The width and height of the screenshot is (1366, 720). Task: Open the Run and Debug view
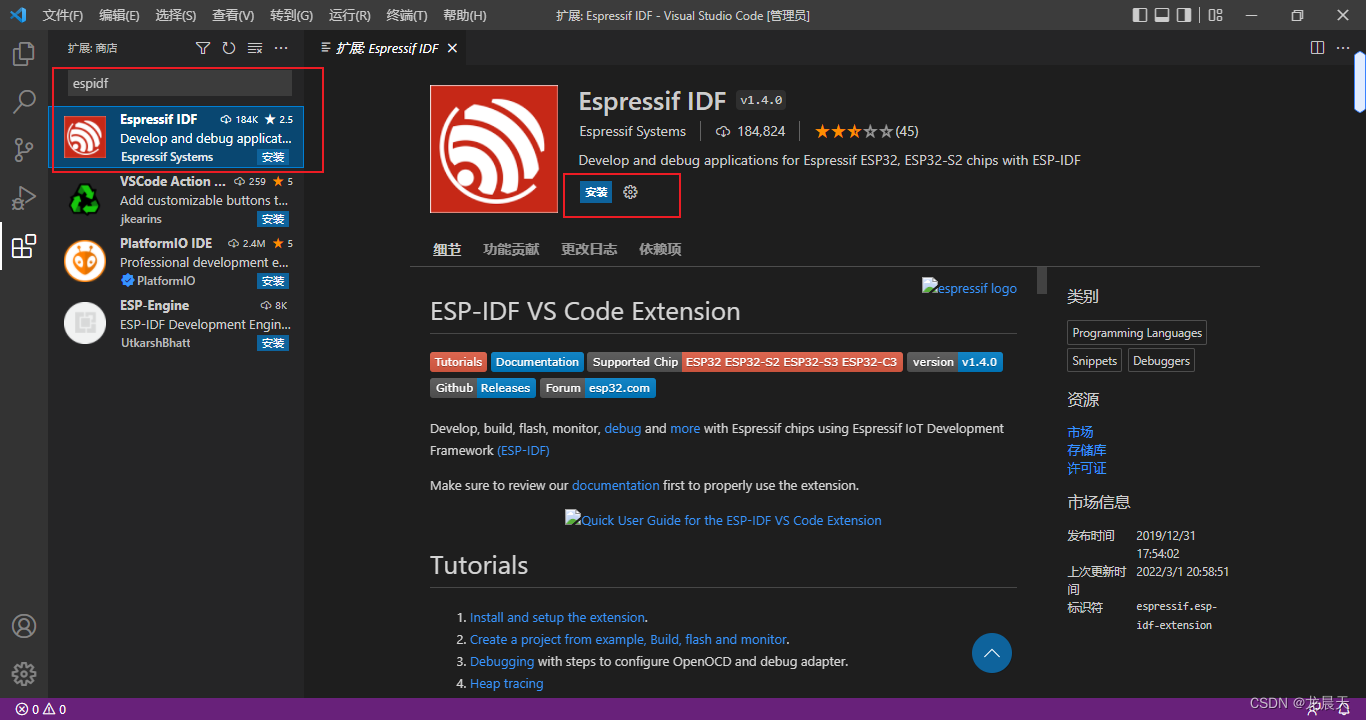pos(24,198)
